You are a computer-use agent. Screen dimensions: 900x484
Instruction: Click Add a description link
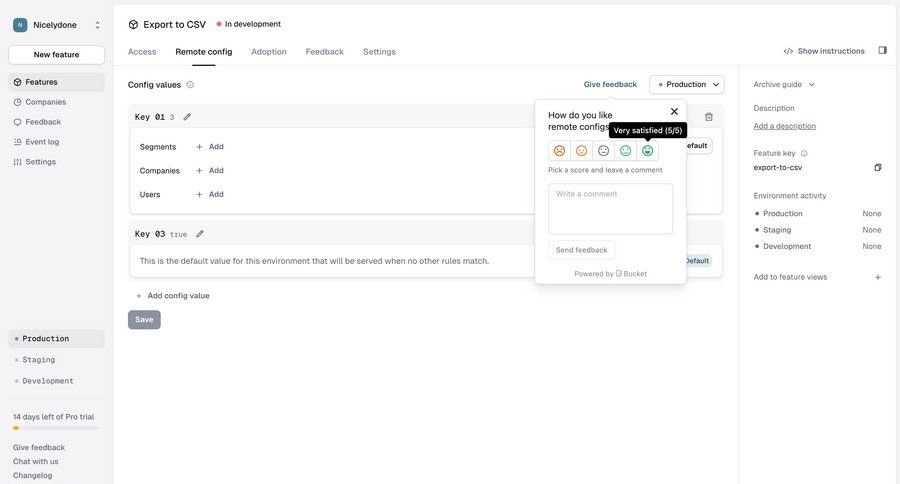(785, 126)
